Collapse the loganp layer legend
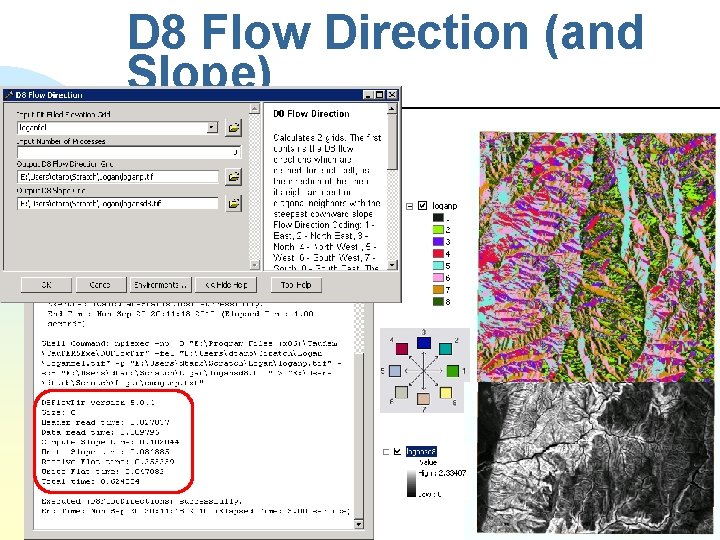Image resolution: width=720 pixels, height=540 pixels. (410, 206)
